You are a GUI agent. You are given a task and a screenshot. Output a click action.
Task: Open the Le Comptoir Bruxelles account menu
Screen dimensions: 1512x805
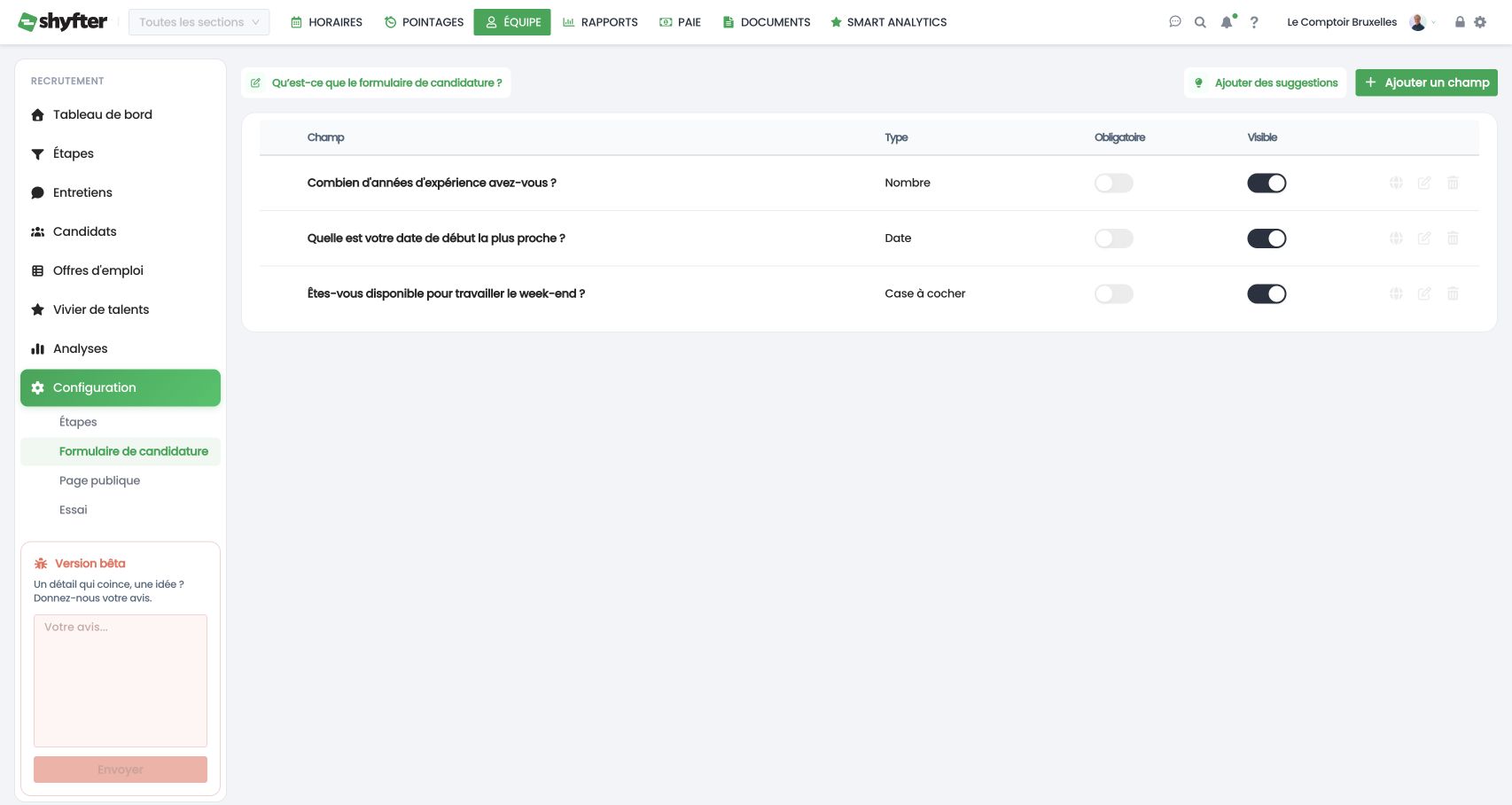pyautogui.click(x=1361, y=22)
